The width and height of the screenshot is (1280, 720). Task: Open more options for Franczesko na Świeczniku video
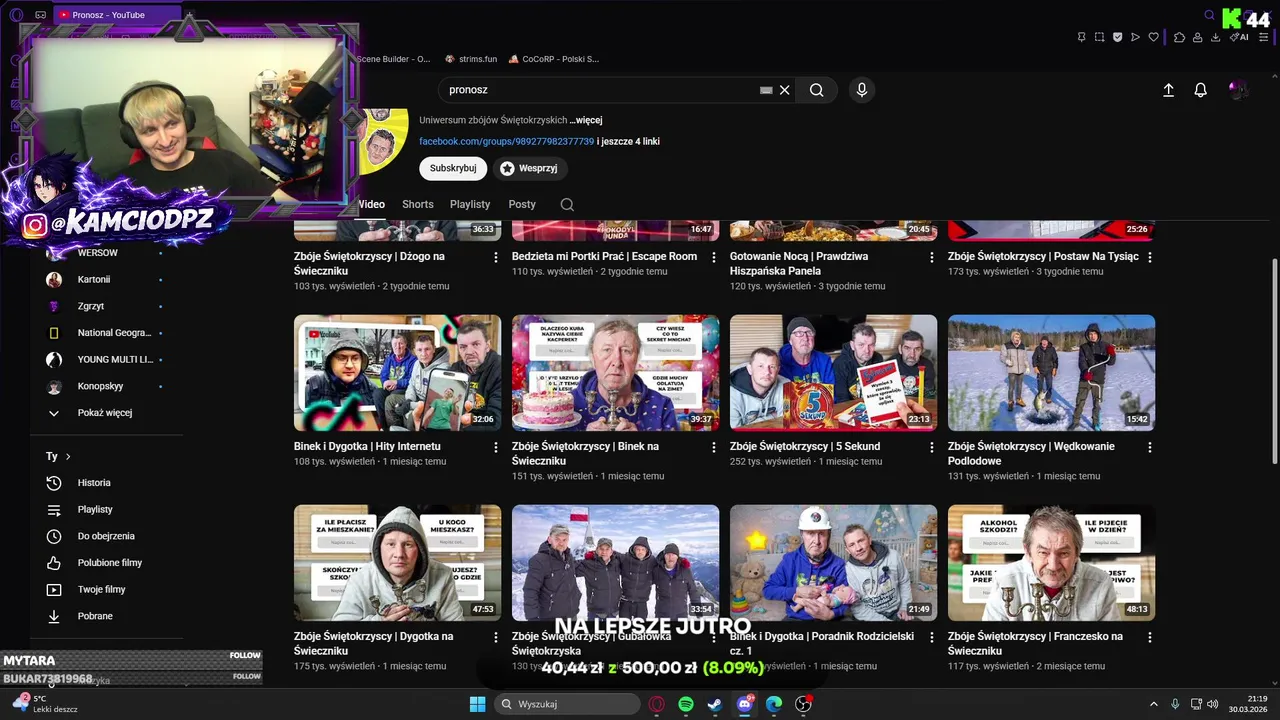point(1150,637)
